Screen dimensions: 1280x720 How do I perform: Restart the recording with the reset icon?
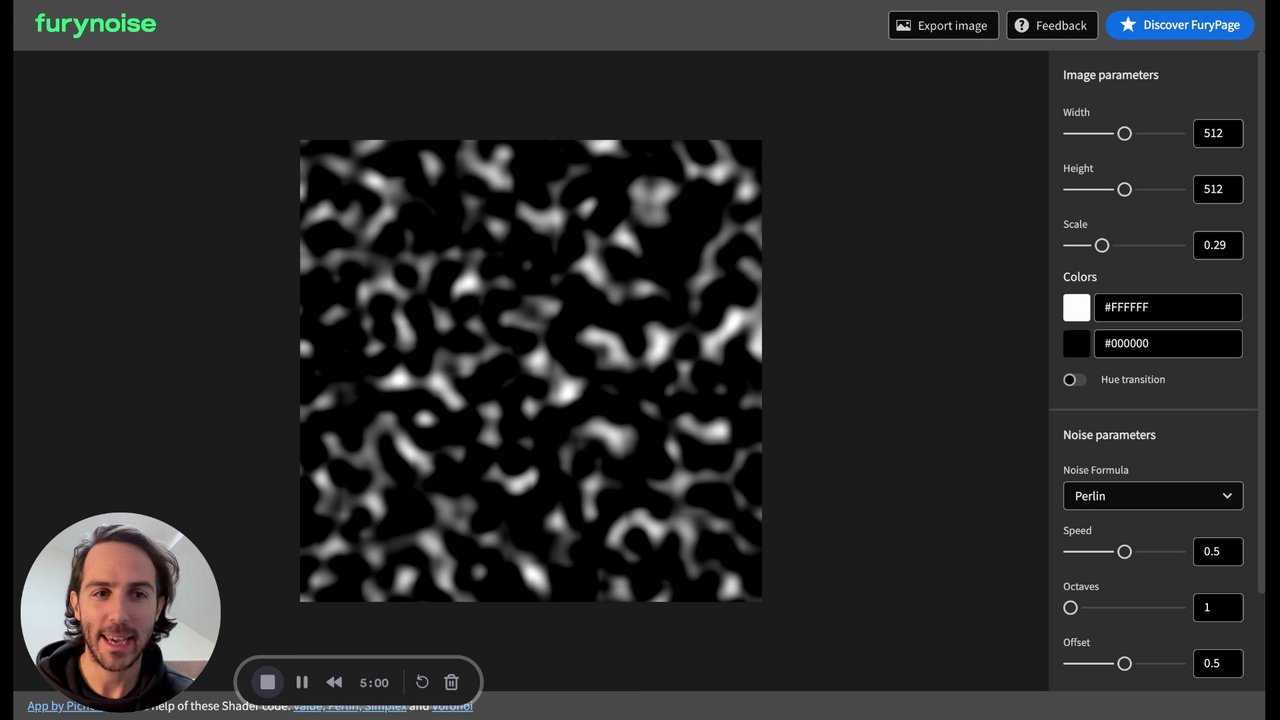point(422,682)
